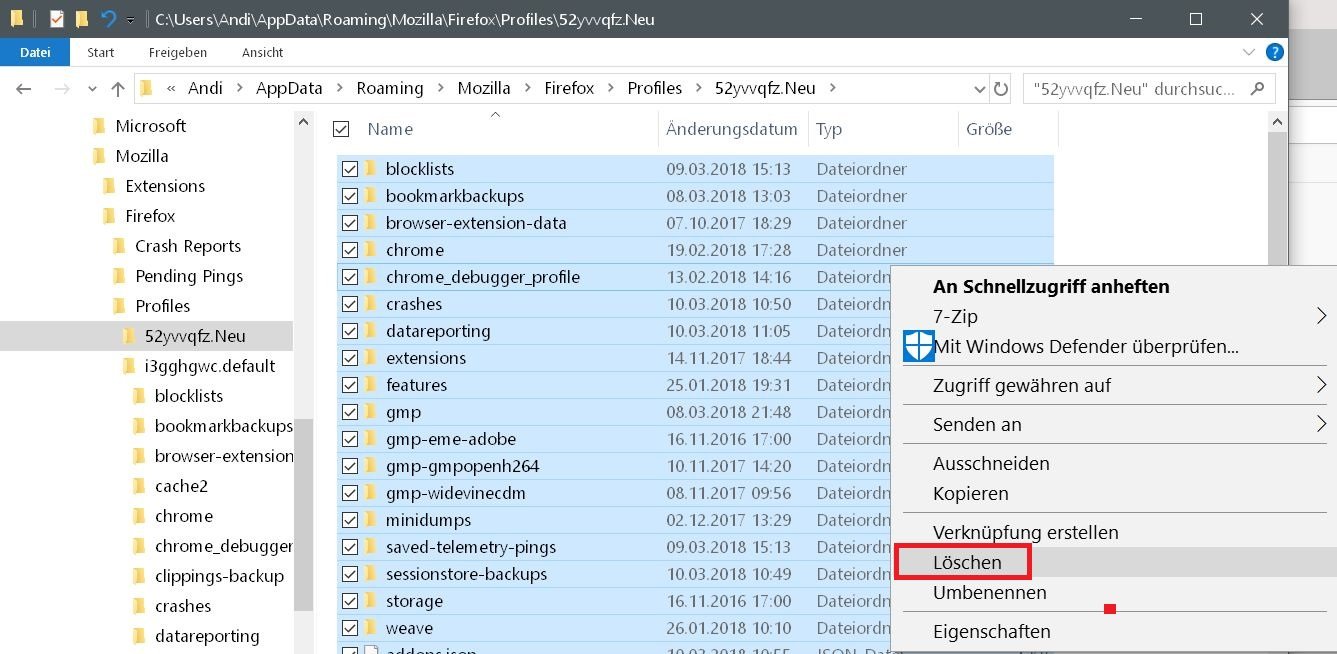Screen dimensions: 1337x654
Task: Uncheck the browser-extension-data checkbox
Action: pyautogui.click(x=349, y=223)
